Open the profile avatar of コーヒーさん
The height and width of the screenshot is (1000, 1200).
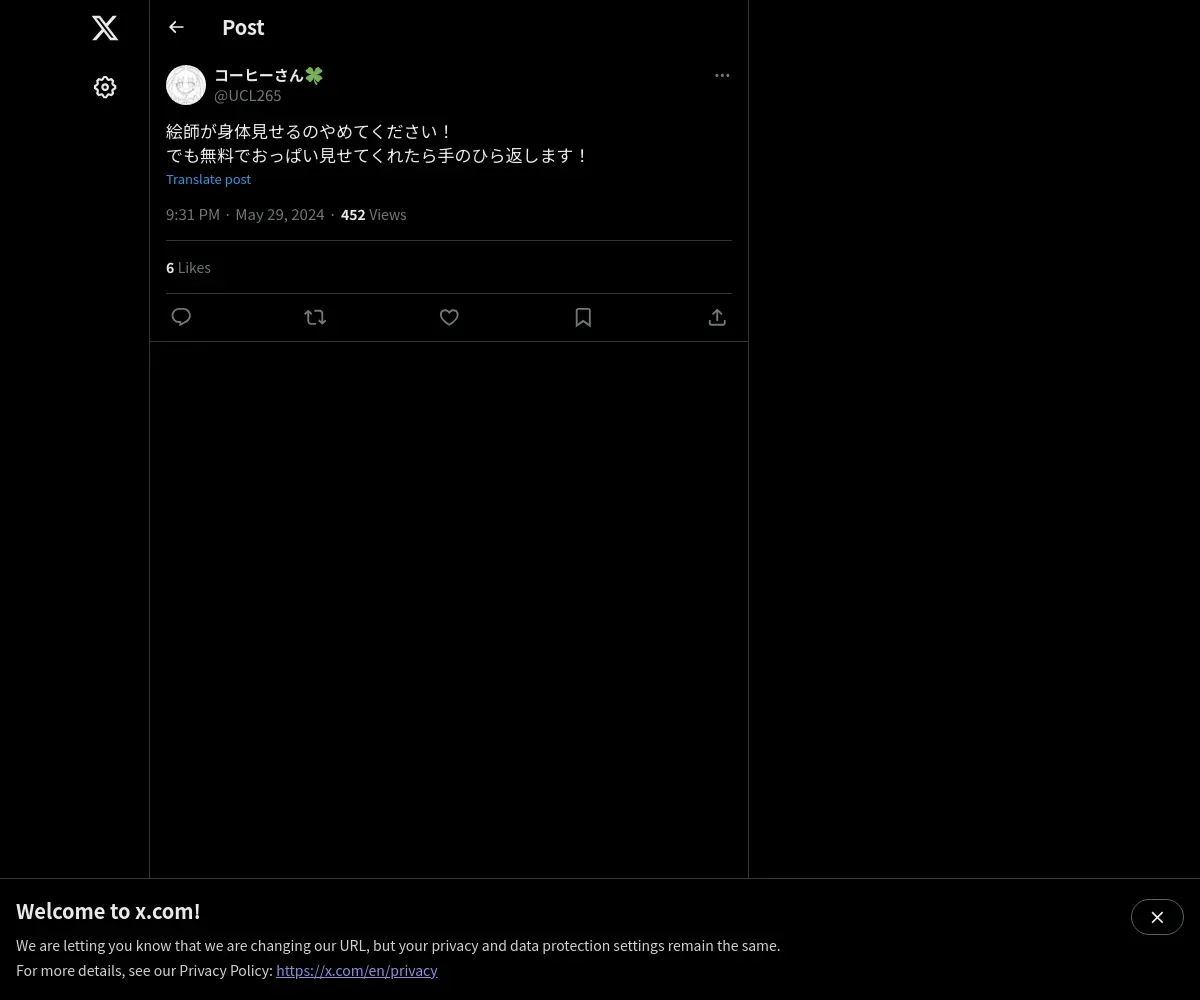(186, 85)
